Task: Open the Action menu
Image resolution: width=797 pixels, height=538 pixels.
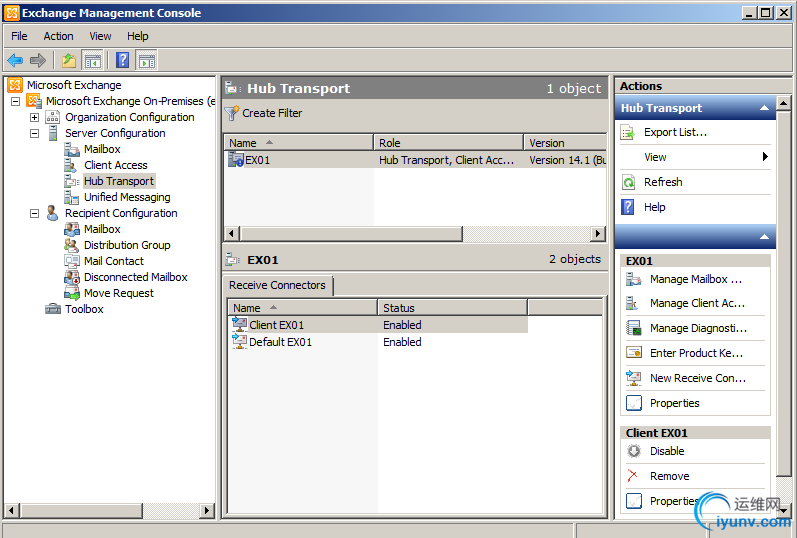Action: pyautogui.click(x=58, y=36)
